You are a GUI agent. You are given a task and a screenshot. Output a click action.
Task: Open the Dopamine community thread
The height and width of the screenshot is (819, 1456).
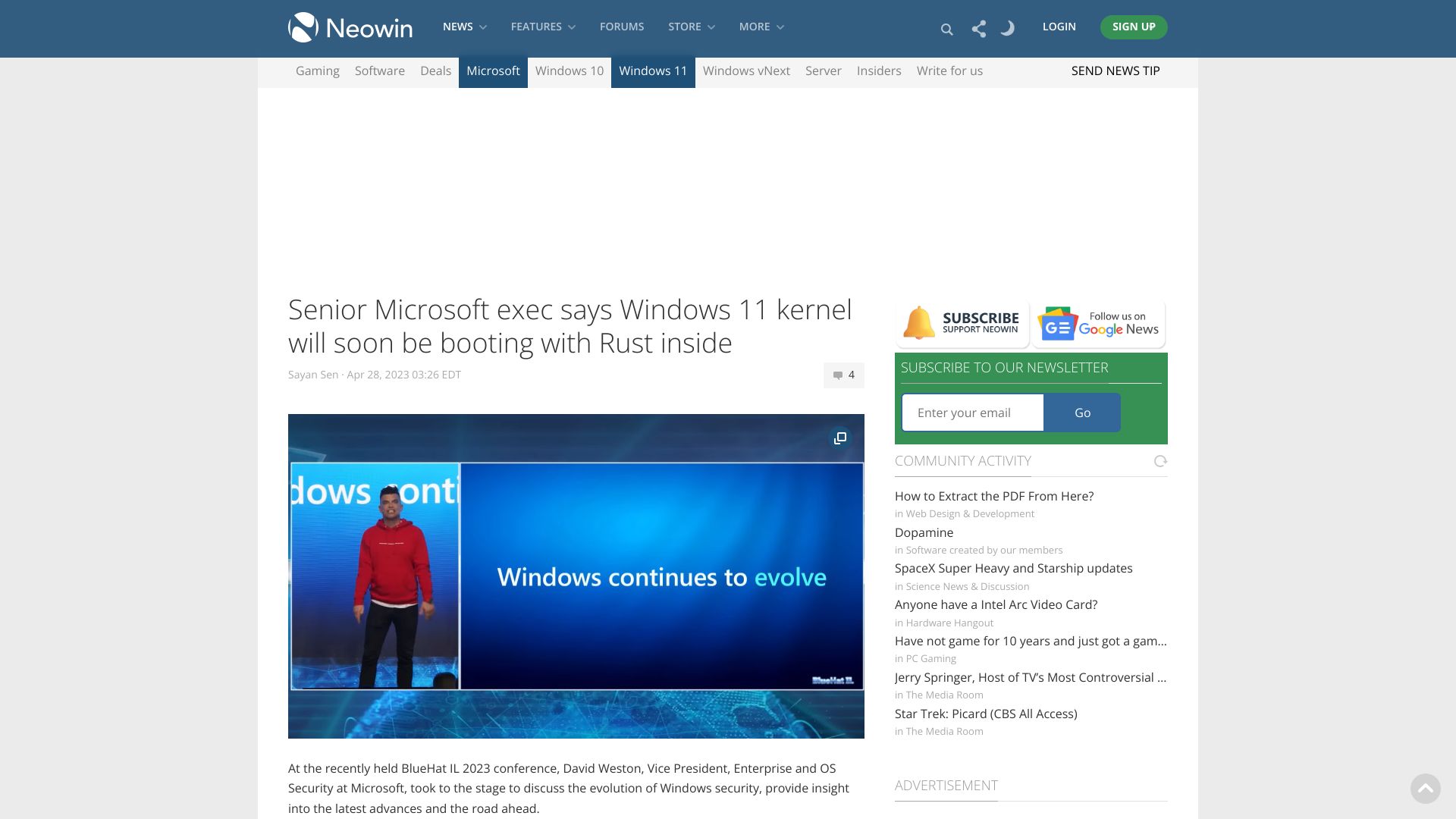924,532
